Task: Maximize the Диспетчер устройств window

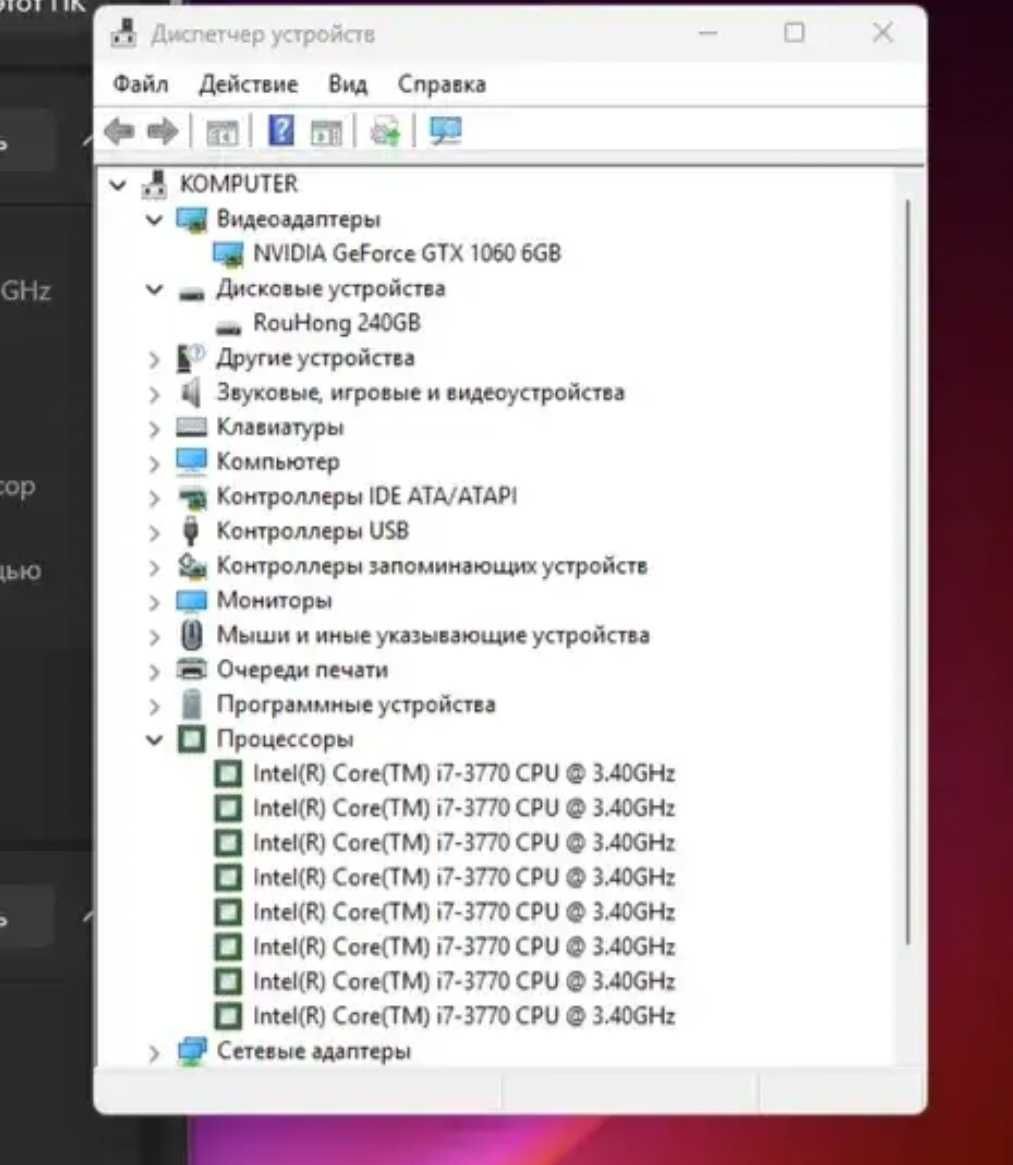Action: tap(794, 33)
